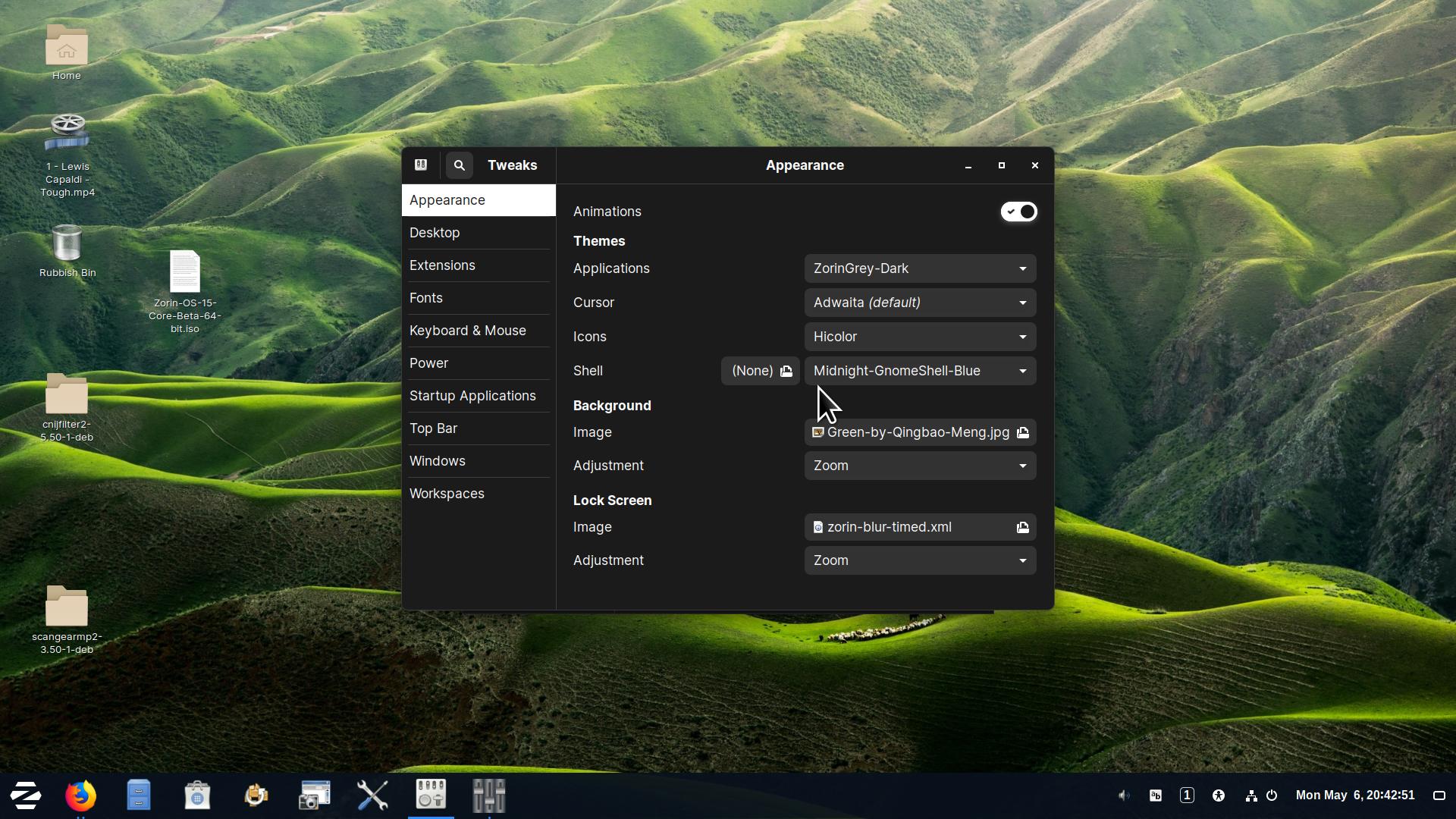This screenshot has height=819, width=1456.
Task: Expand the Background Adjustment dropdown
Action: point(920,465)
